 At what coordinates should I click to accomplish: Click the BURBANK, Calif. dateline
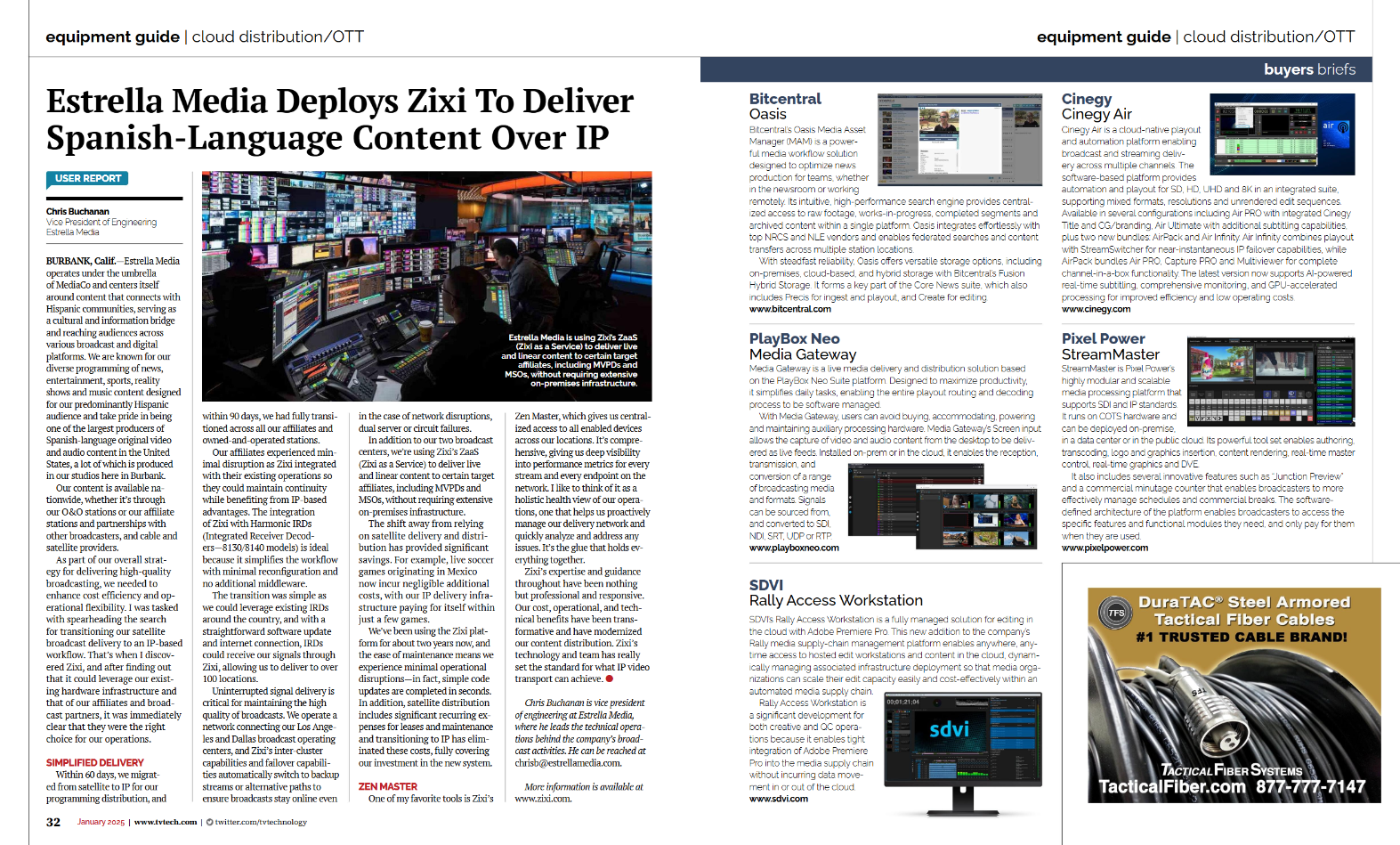coord(81,261)
